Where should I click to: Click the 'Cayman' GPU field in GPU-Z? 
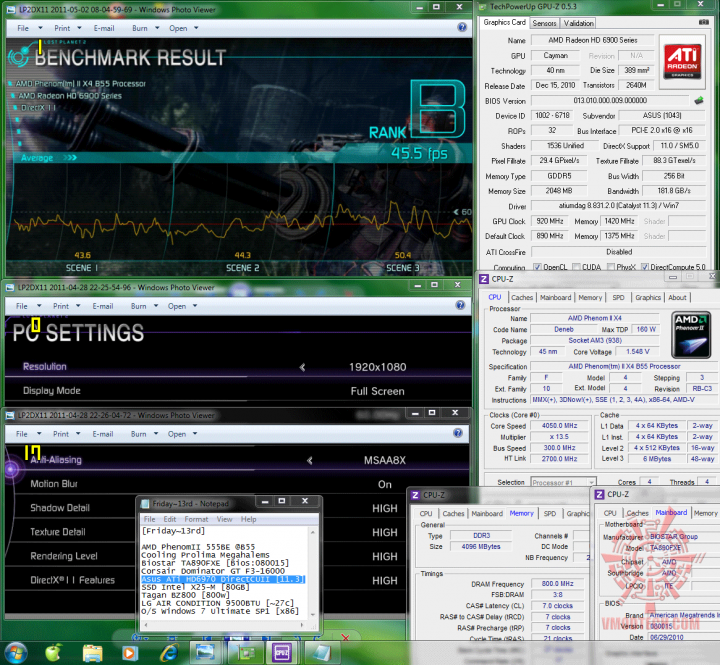[x=555, y=56]
